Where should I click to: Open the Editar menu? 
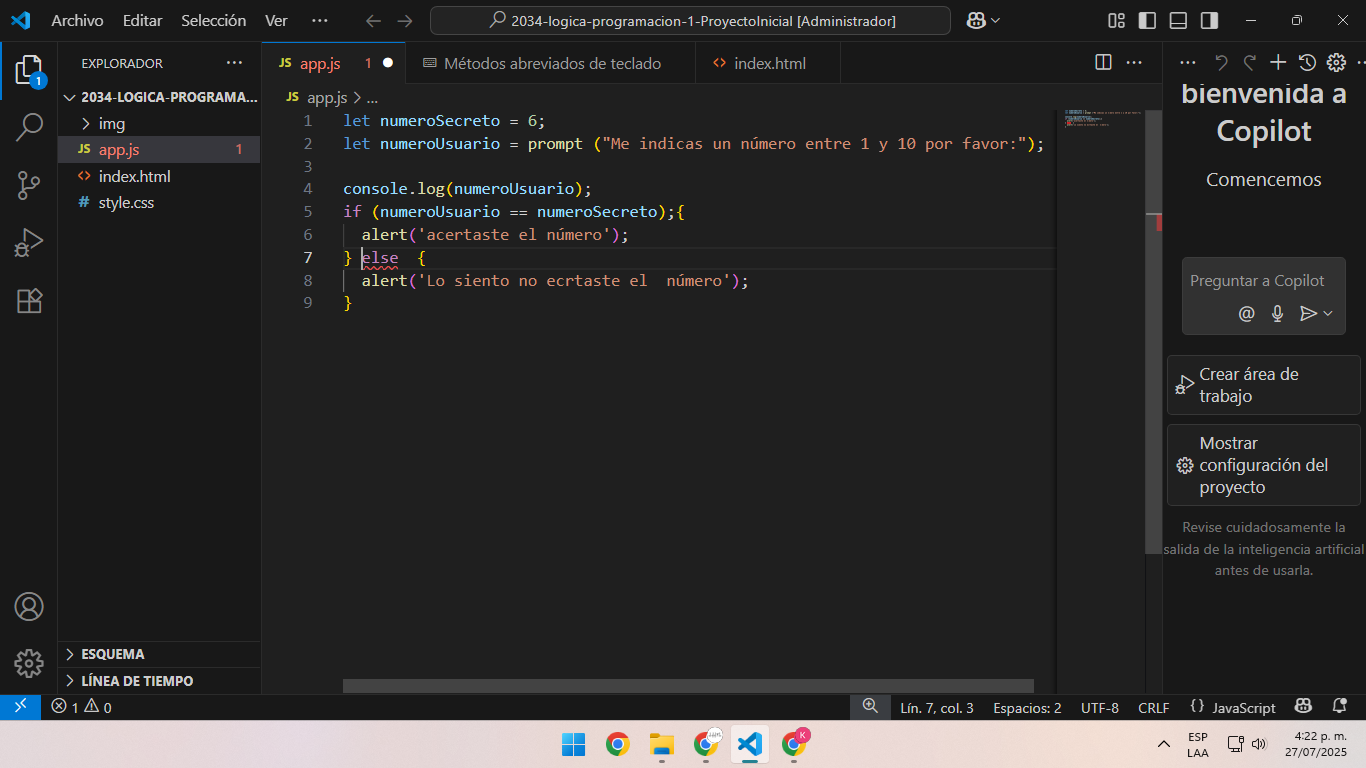pyautogui.click(x=142, y=20)
